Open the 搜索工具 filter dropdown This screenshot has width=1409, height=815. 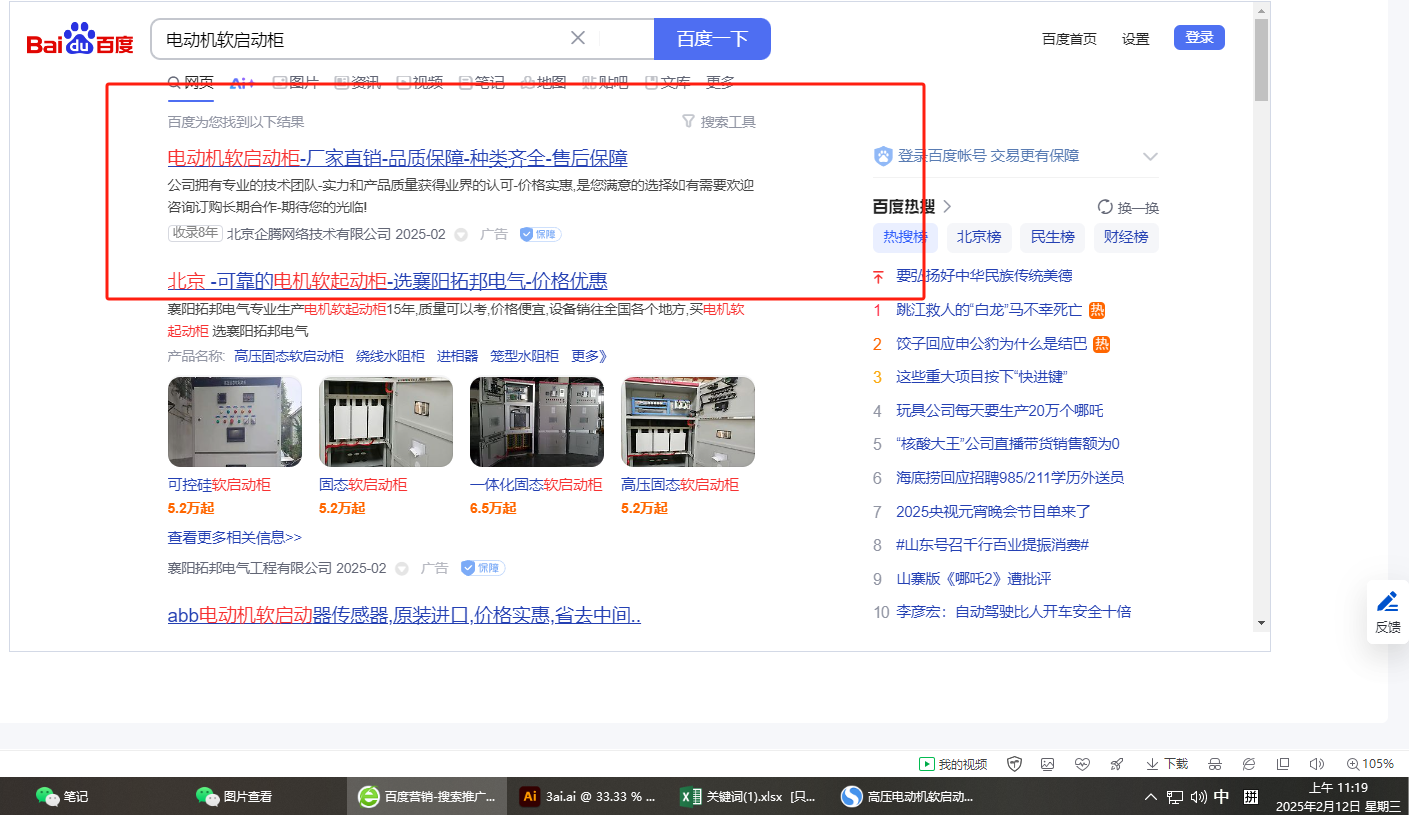point(718,122)
